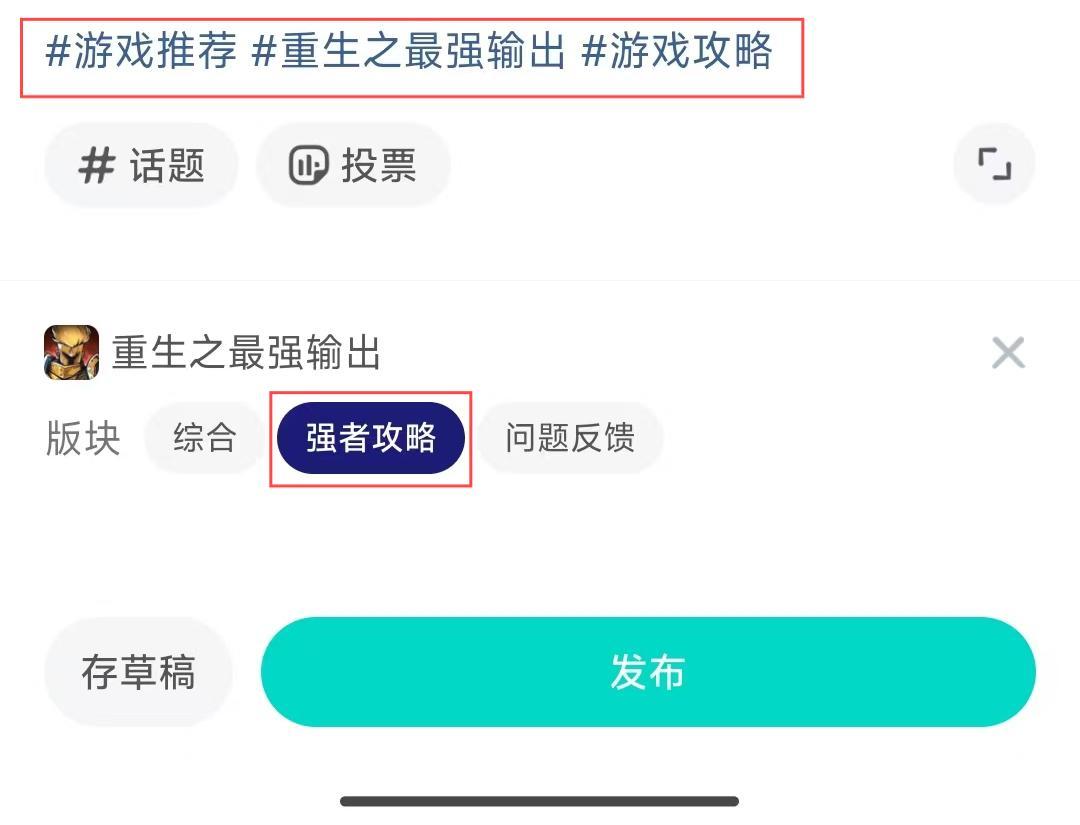The width and height of the screenshot is (1080, 825).
Task: Click the 话题 topic label
Action: pyautogui.click(x=167, y=165)
